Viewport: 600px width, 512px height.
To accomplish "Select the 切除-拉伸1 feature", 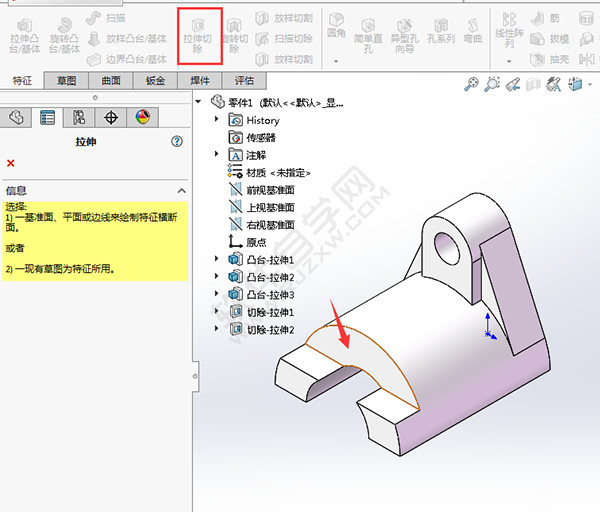I will [262, 313].
